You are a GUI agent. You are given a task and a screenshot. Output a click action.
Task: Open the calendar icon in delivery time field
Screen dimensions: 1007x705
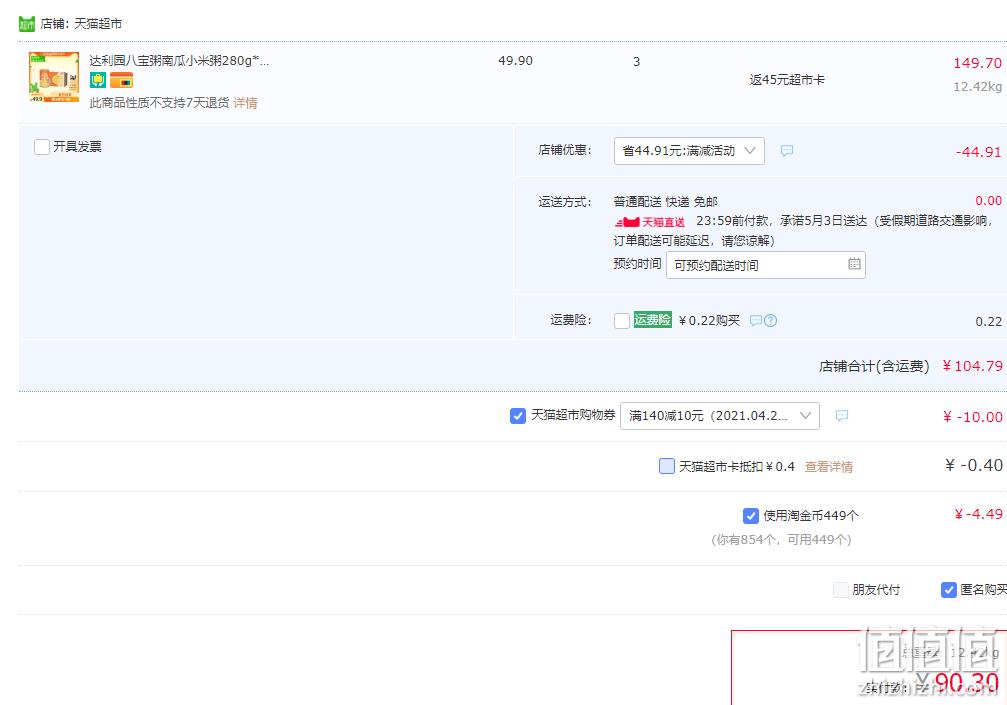tap(854, 264)
